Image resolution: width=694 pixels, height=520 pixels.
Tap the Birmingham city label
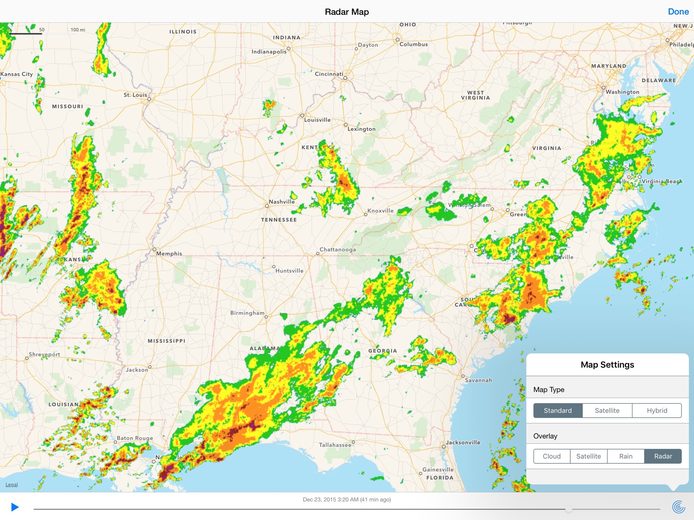tap(247, 313)
